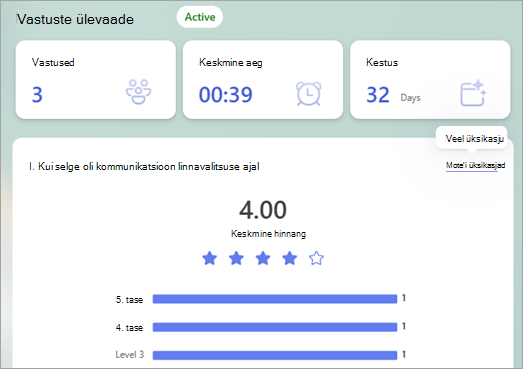Open the Kestus card showing 32 Days

[430, 80]
